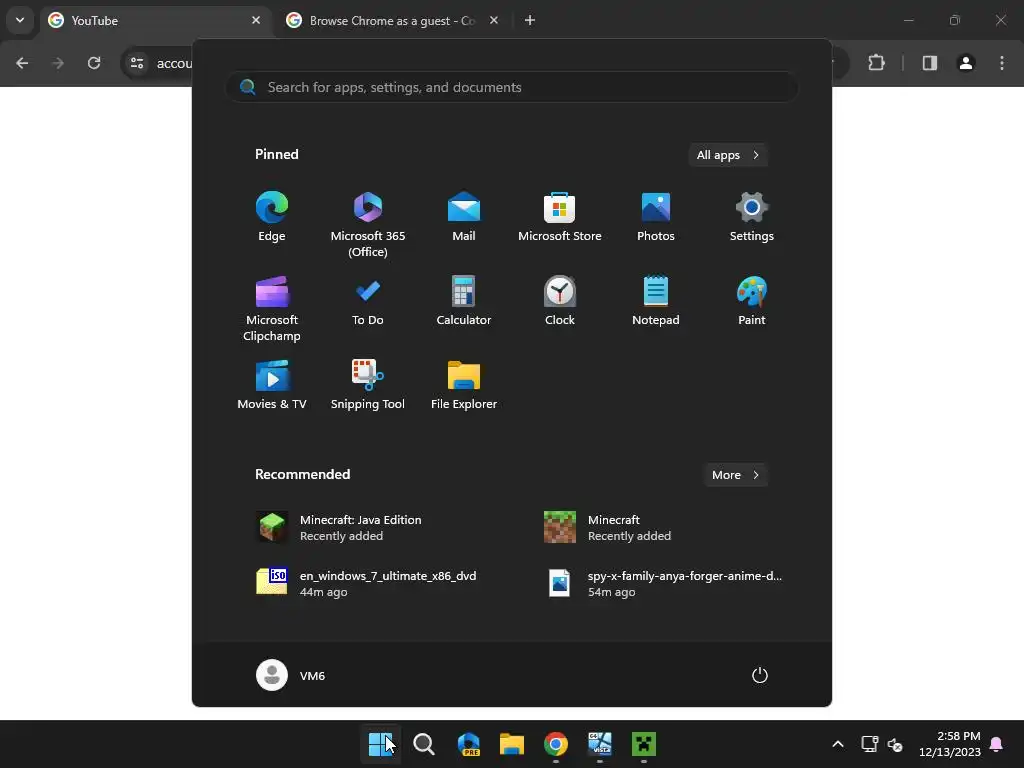Image resolution: width=1024 pixels, height=768 pixels.
Task: Open taskbar Search
Action: pyautogui.click(x=424, y=744)
